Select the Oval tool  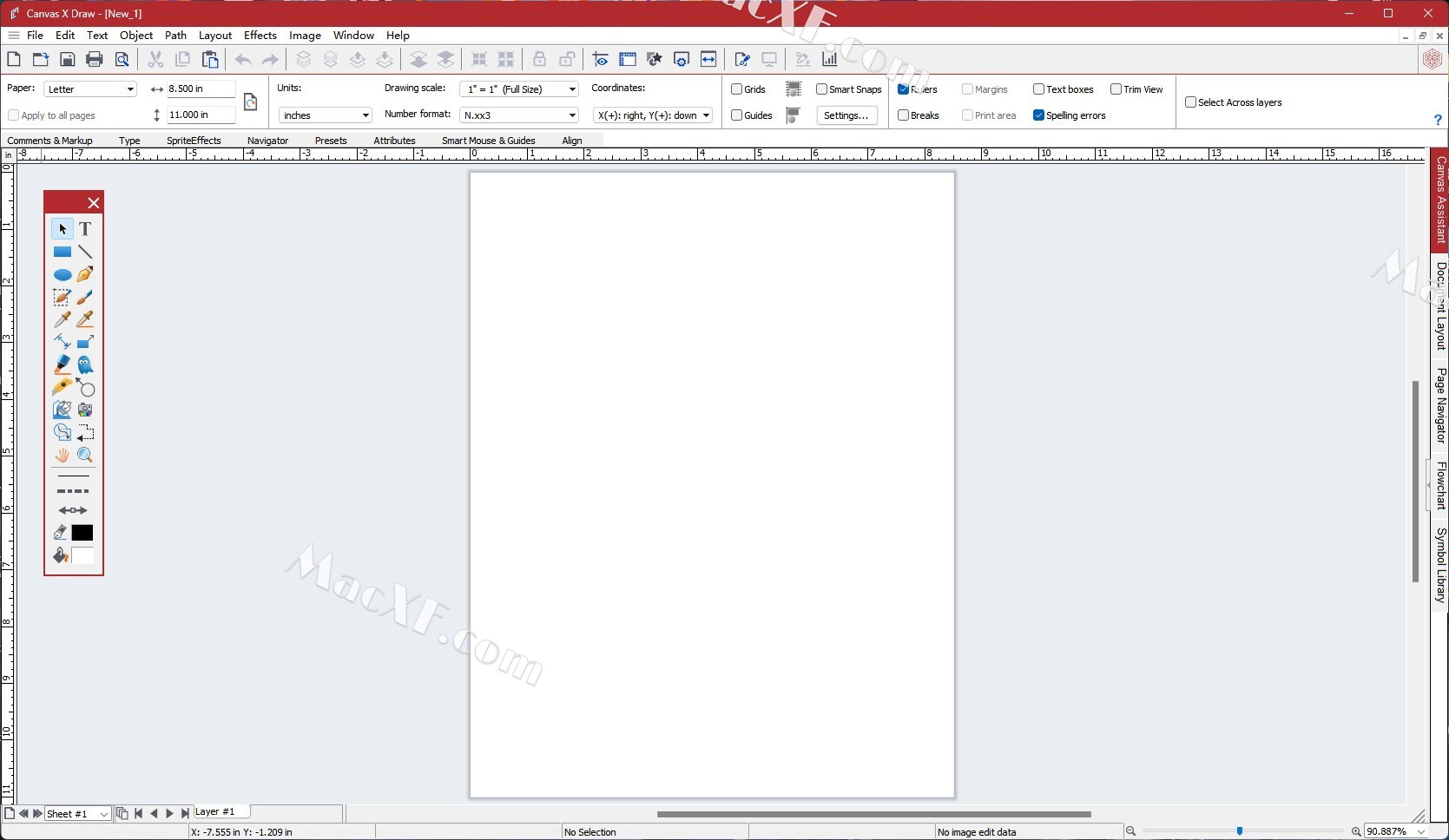(x=62, y=275)
